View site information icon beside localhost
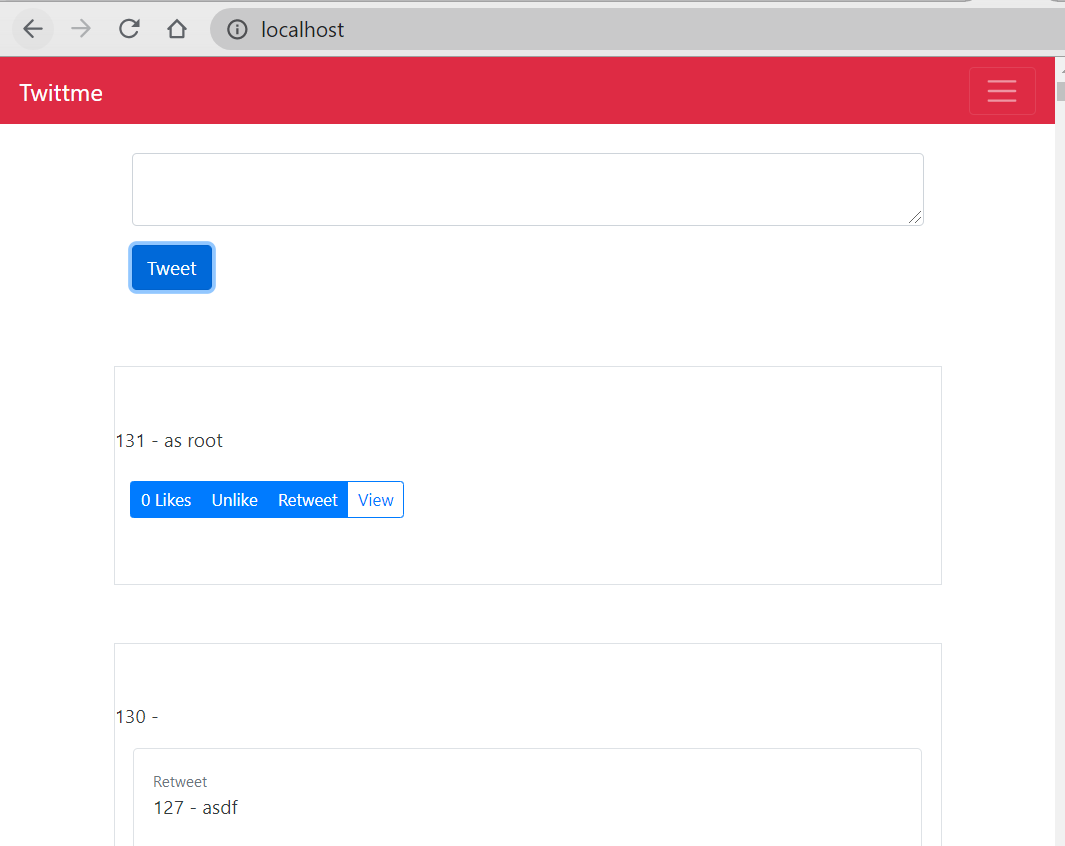Viewport: 1065px width, 846px height. [x=237, y=30]
